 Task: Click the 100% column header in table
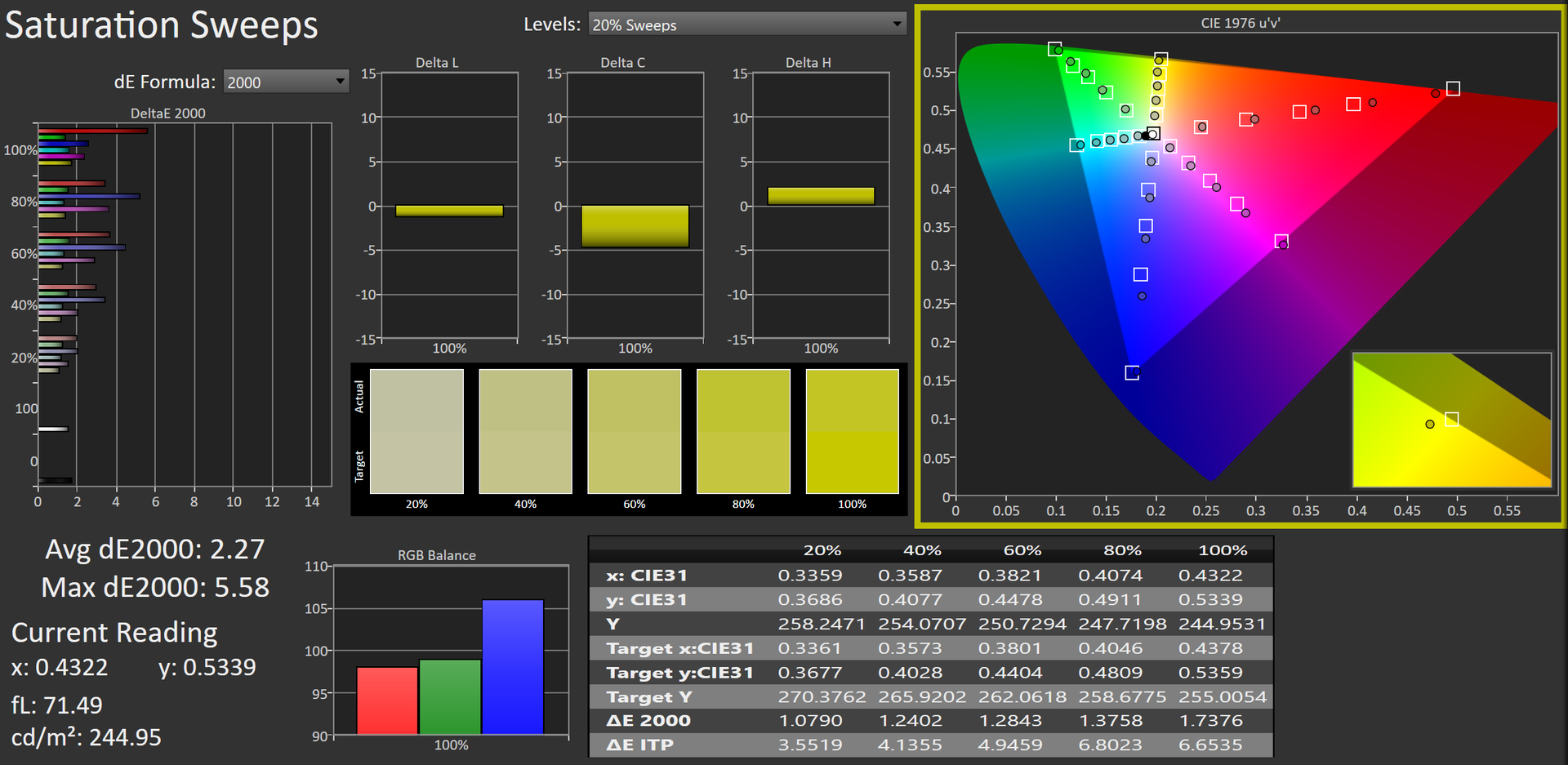point(1223,550)
